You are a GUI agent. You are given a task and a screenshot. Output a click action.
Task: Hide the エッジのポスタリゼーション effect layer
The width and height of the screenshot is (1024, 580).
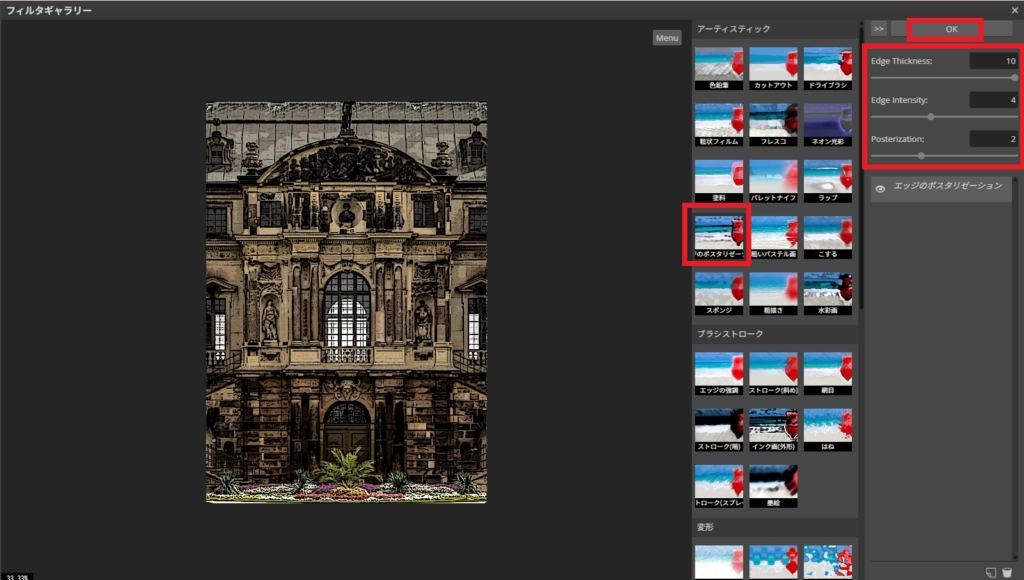click(x=880, y=188)
